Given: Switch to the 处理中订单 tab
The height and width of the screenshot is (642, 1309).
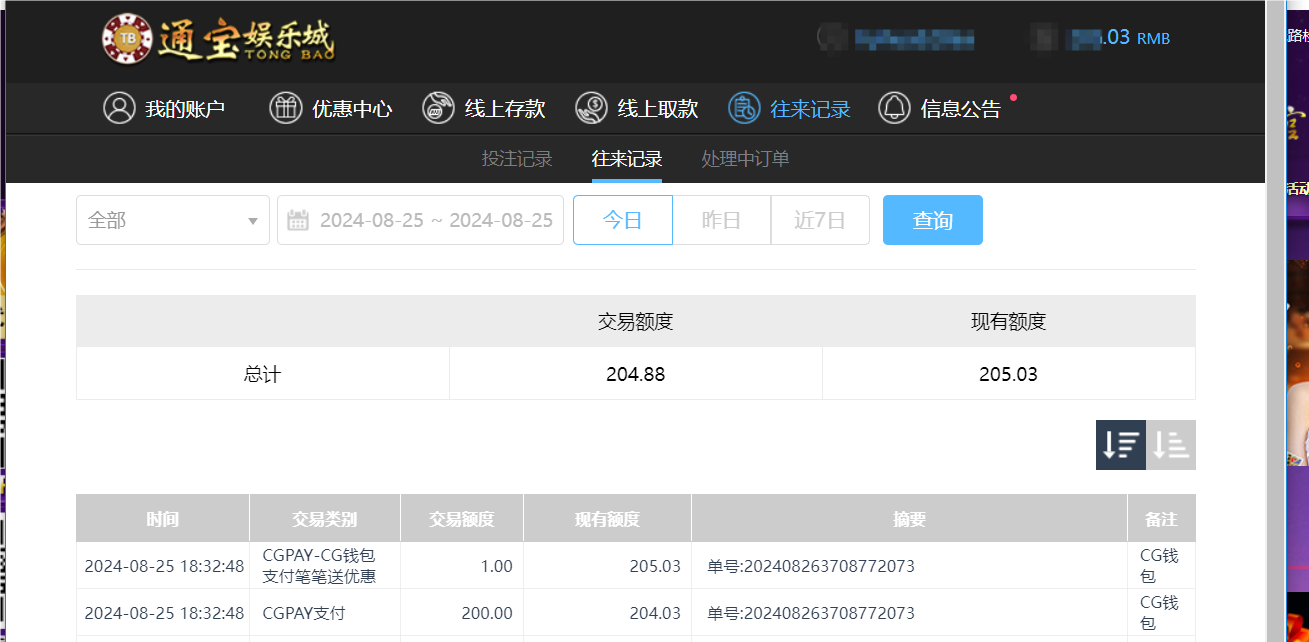Looking at the screenshot, I should (x=745, y=158).
